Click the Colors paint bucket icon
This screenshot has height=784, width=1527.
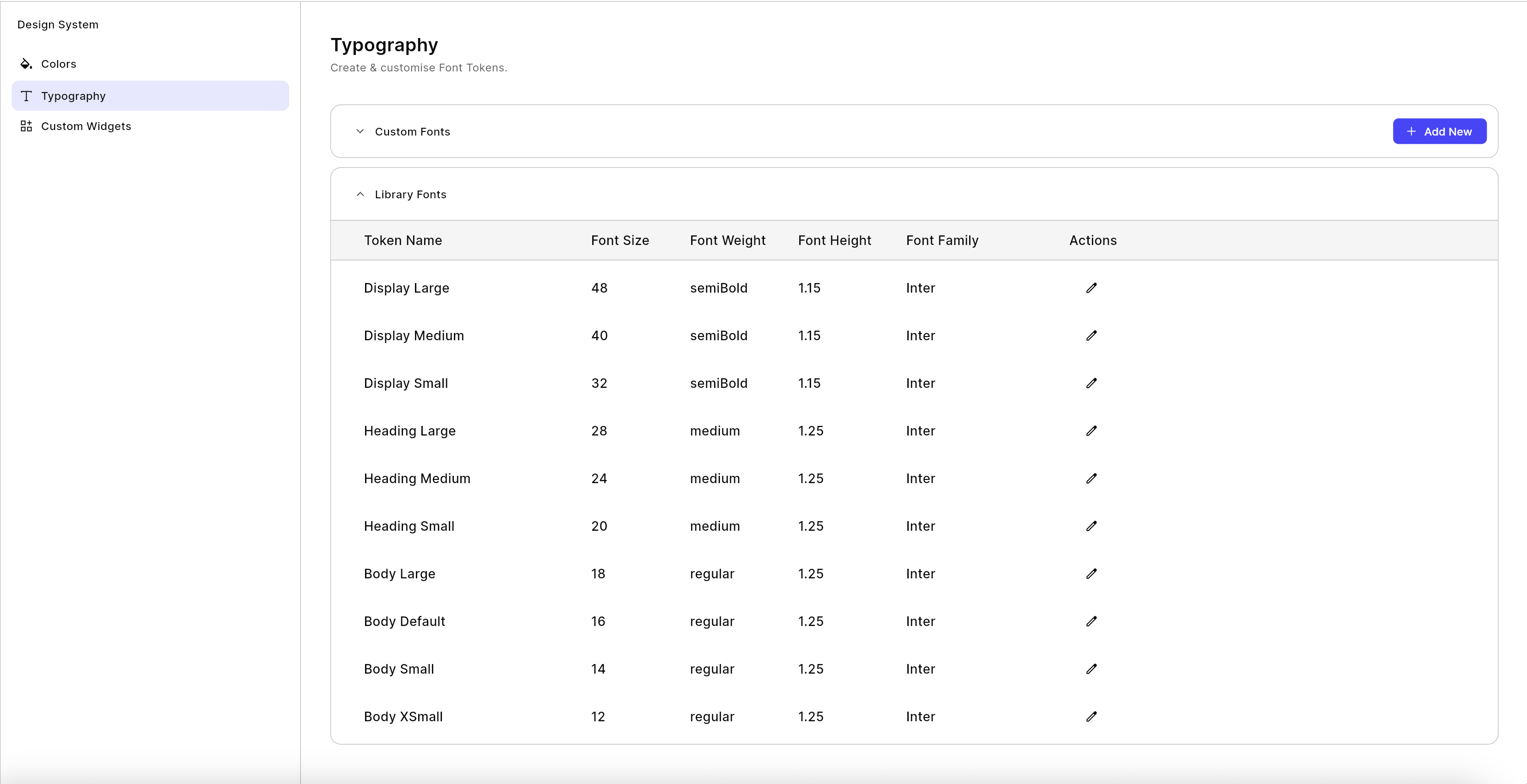[x=26, y=64]
